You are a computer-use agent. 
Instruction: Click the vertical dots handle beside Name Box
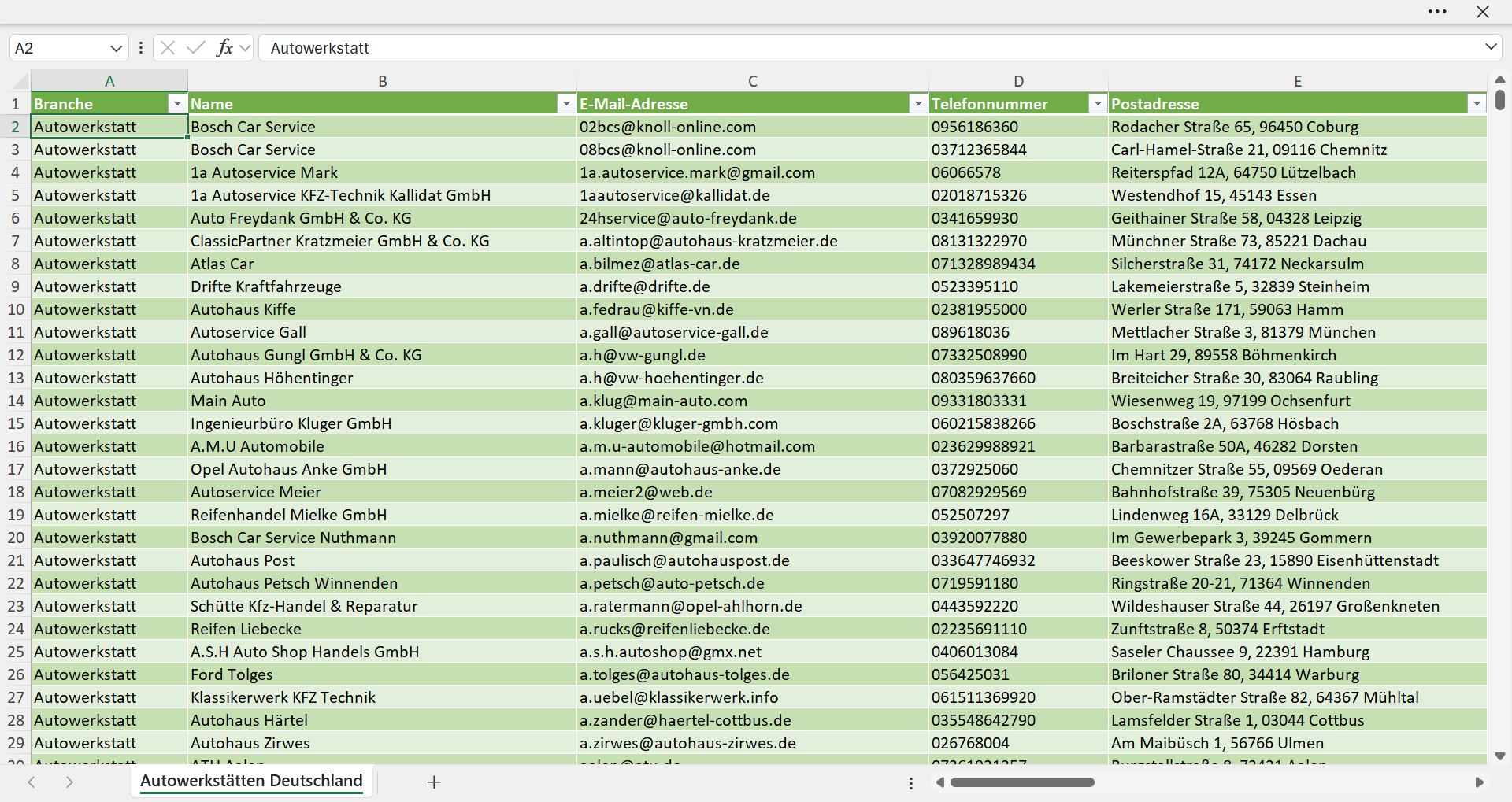pyautogui.click(x=141, y=48)
